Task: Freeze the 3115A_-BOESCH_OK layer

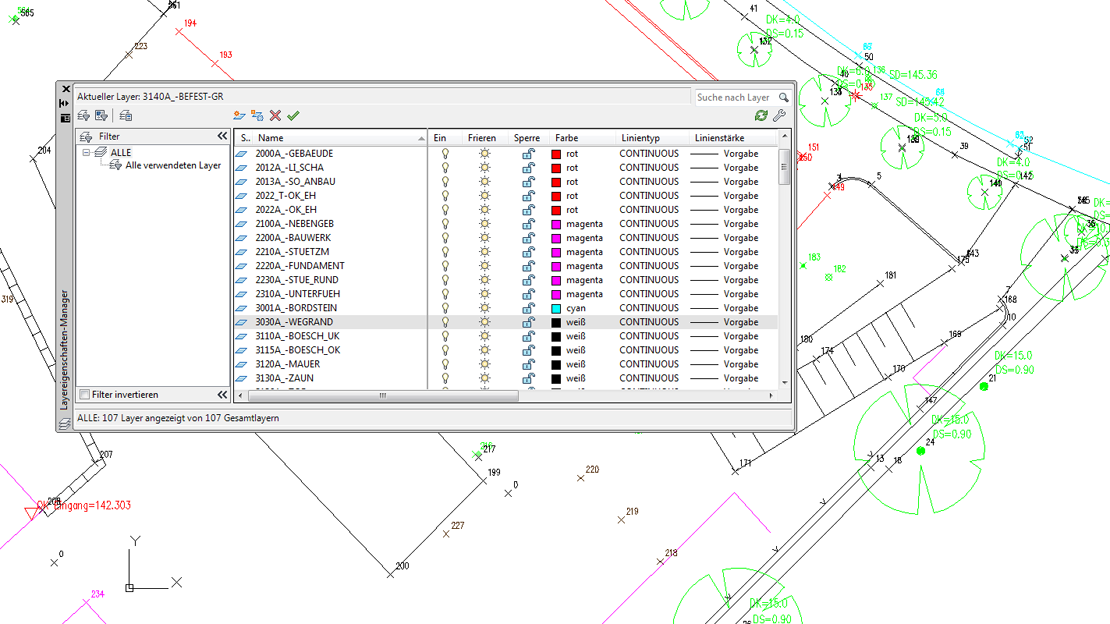Action: (x=484, y=350)
